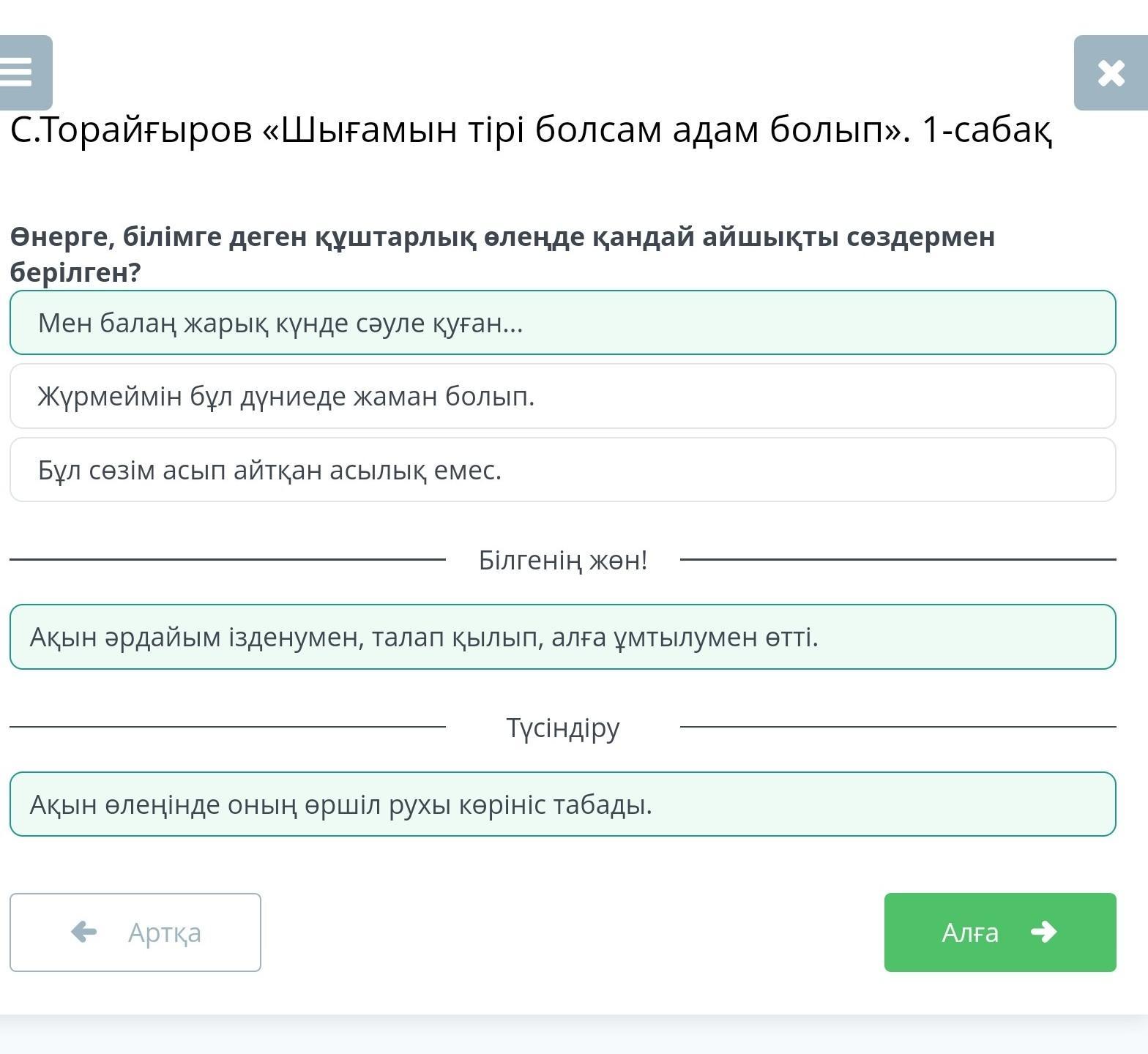Viewport: 1148px width, 1054px height.
Task: Close the lesson with the X icon
Action: 1111,73
